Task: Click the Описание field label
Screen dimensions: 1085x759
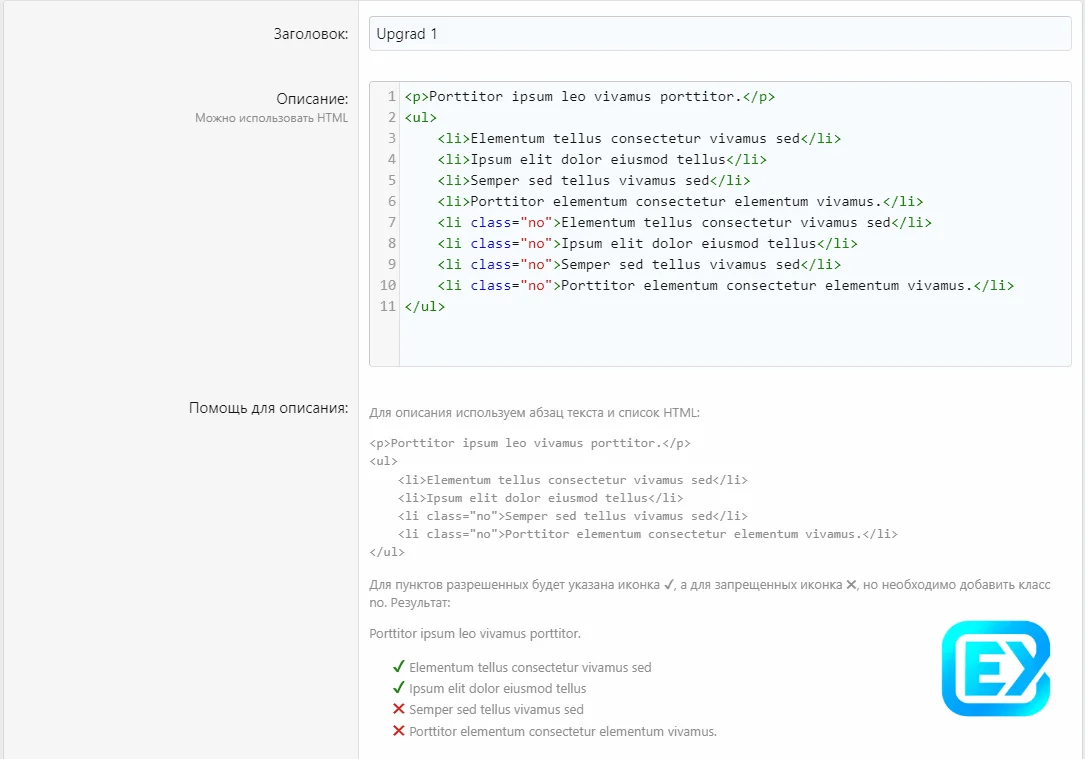Action: (x=312, y=99)
